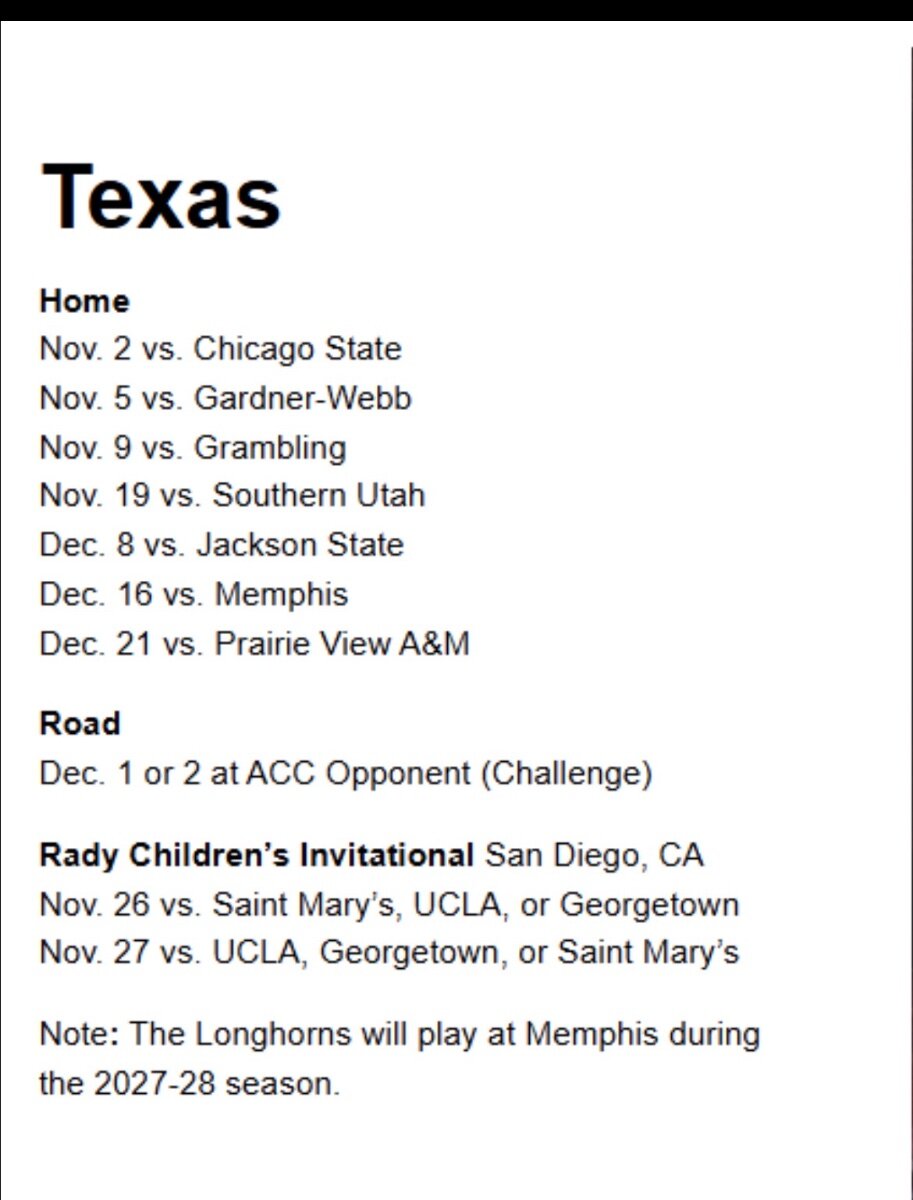Click the word Georgetown in Nov. 26 line
Viewport: 913px width, 1200px height.
(x=649, y=905)
